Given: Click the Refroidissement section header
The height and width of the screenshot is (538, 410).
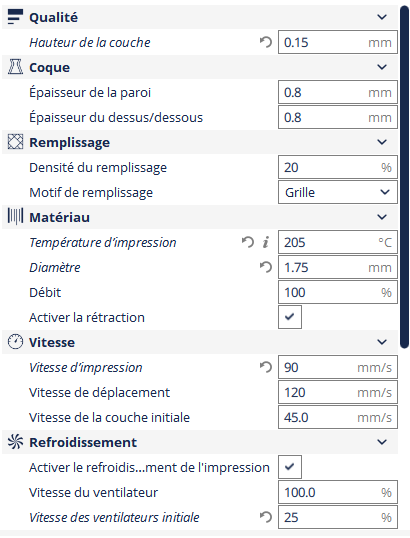Looking at the screenshot, I should [200, 442].
